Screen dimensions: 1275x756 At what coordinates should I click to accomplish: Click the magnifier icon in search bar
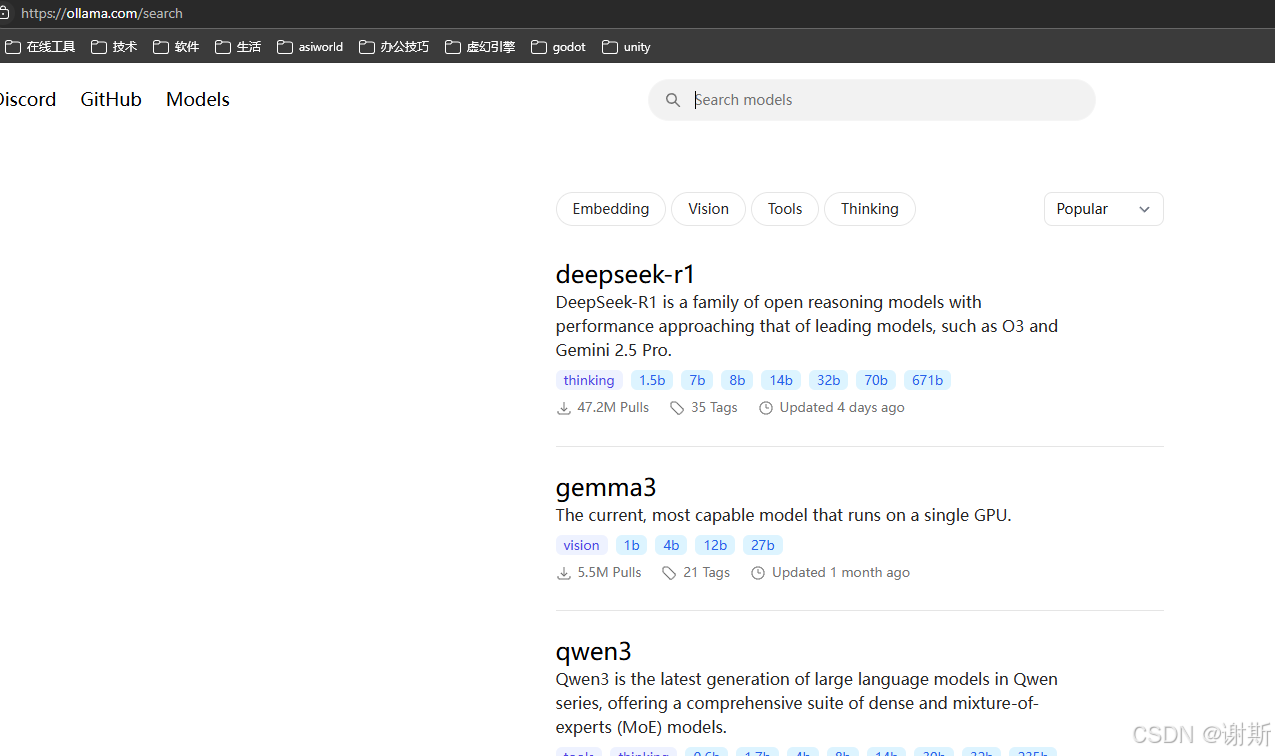[673, 100]
